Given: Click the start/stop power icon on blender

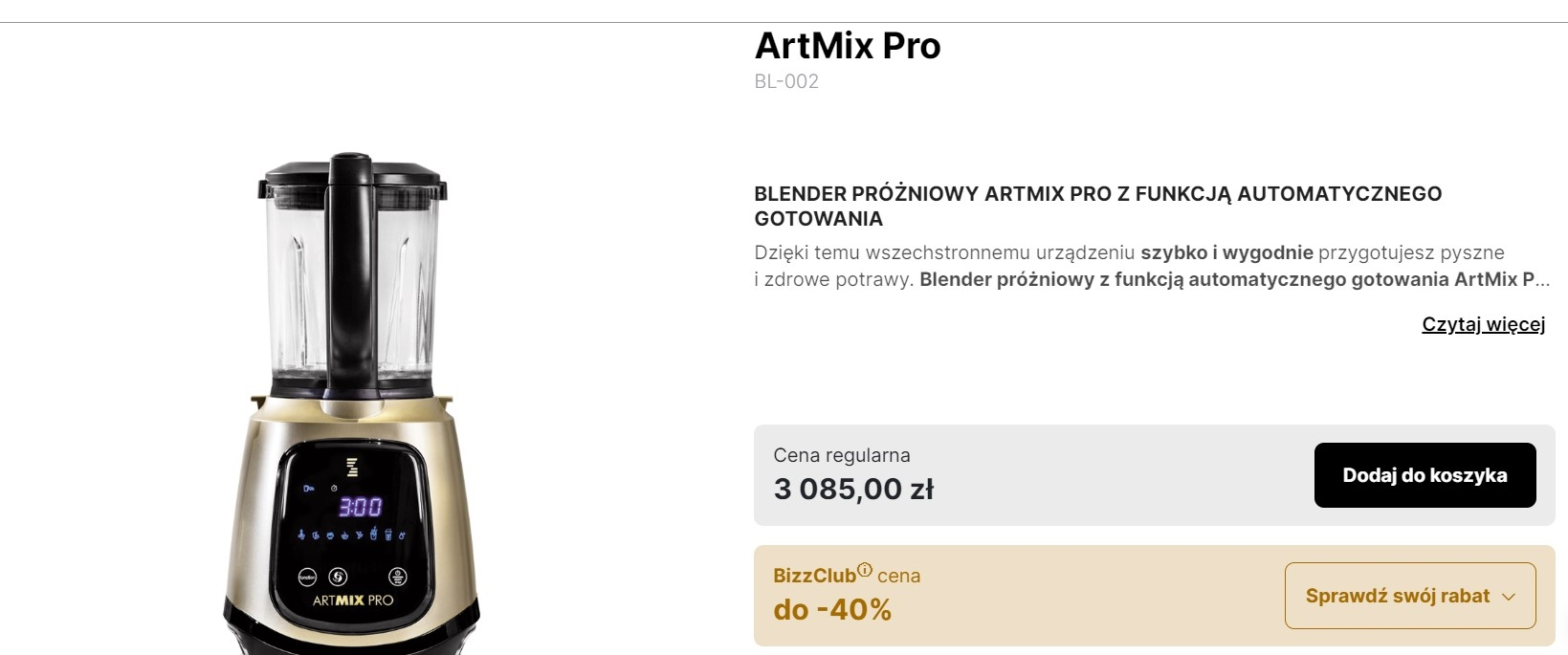Looking at the screenshot, I should [x=397, y=577].
